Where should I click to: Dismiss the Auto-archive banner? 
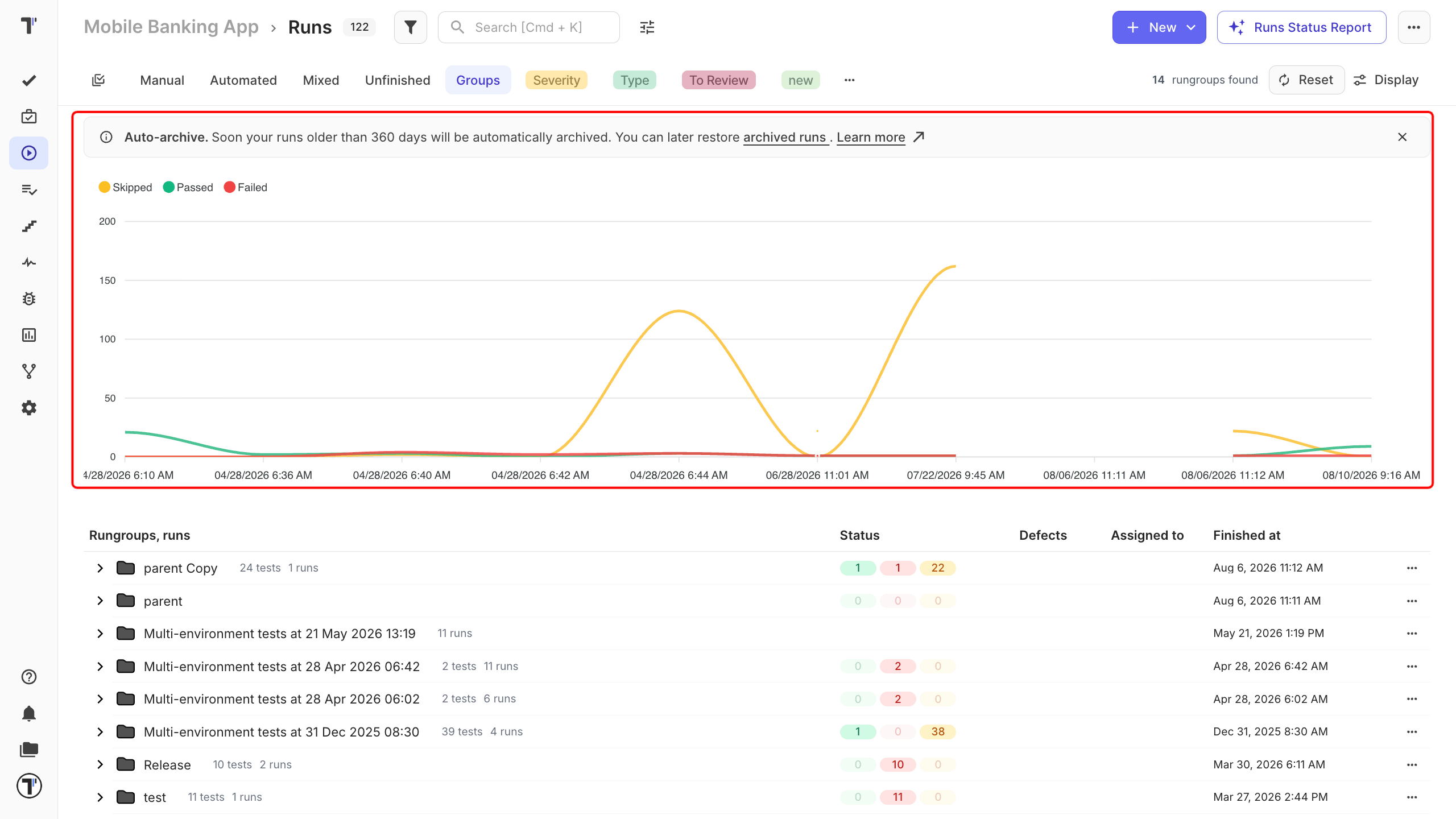(x=1403, y=137)
